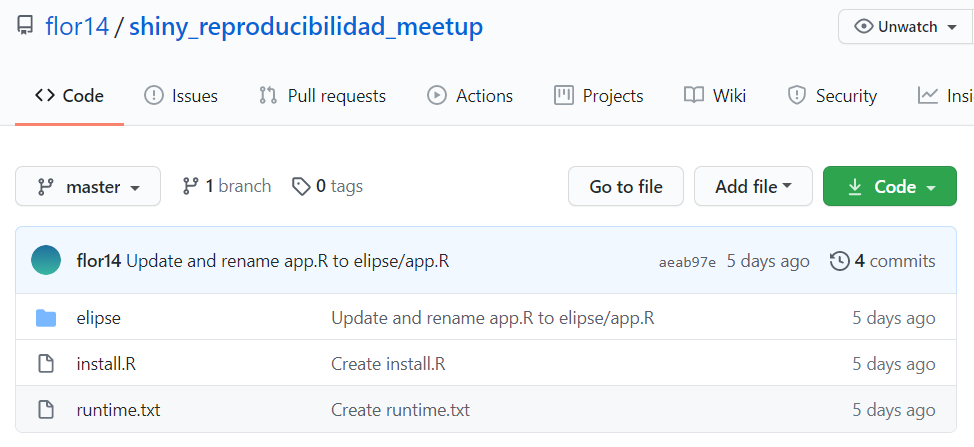Switch to the Code tab
The width and height of the screenshot is (974, 447).
[70, 96]
